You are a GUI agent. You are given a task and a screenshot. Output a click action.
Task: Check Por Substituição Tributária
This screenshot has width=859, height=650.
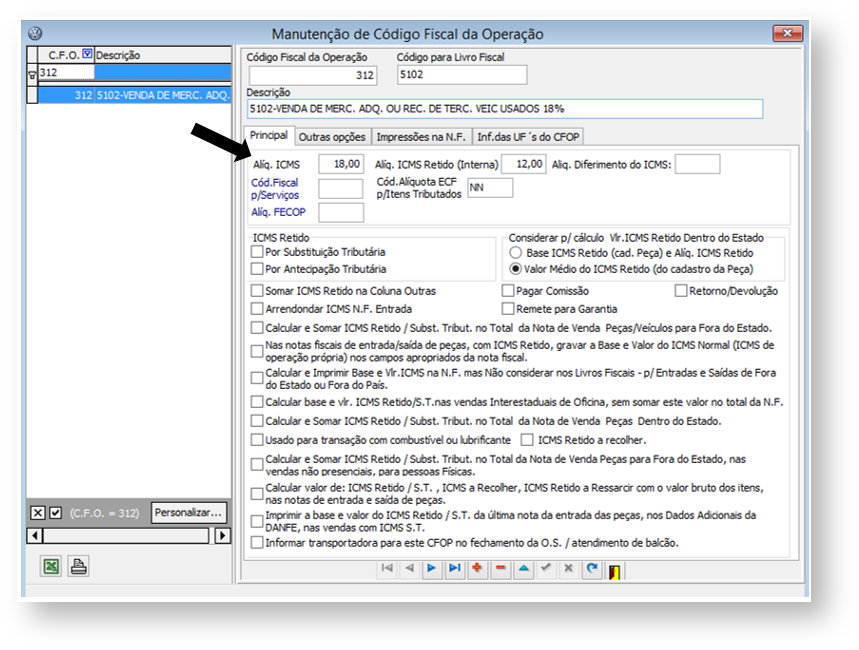[256, 252]
